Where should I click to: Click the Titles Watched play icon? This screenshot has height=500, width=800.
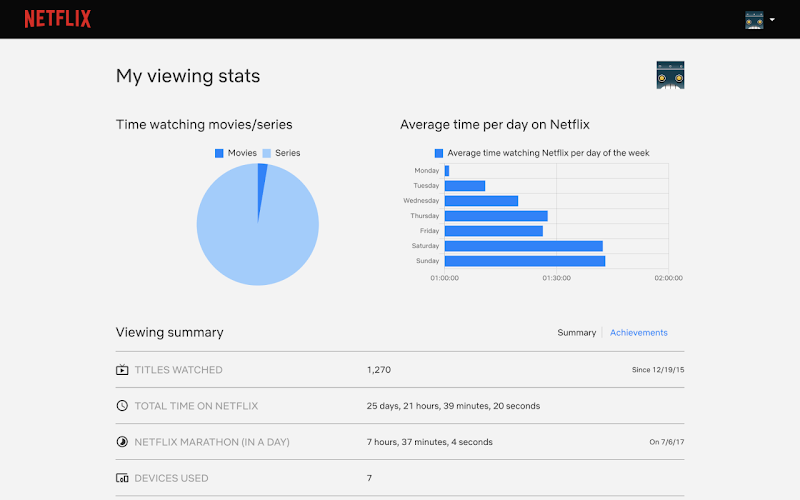(x=122, y=370)
